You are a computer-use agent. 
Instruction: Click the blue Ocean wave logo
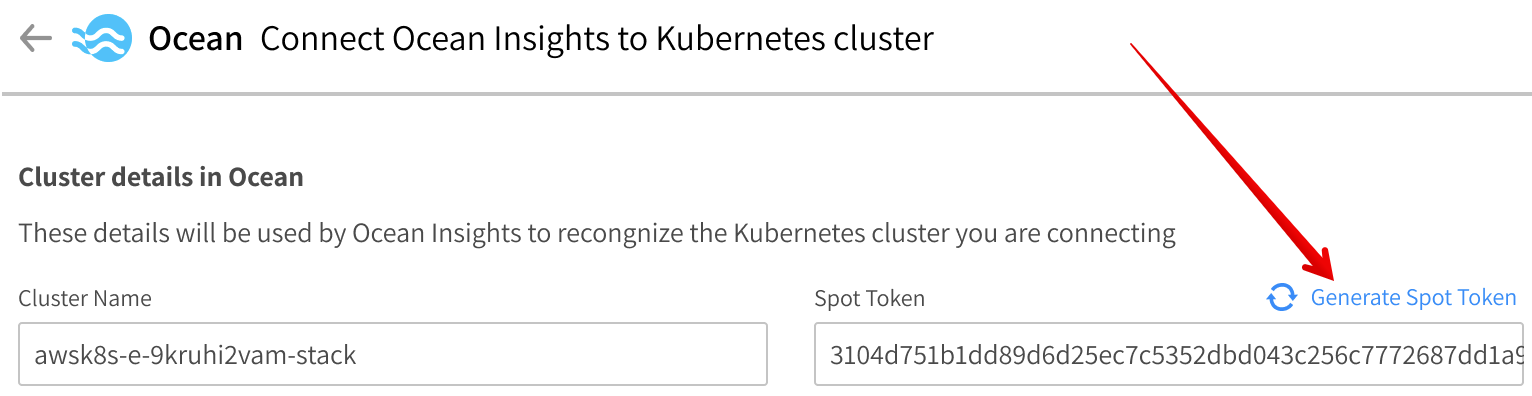pyautogui.click(x=102, y=39)
